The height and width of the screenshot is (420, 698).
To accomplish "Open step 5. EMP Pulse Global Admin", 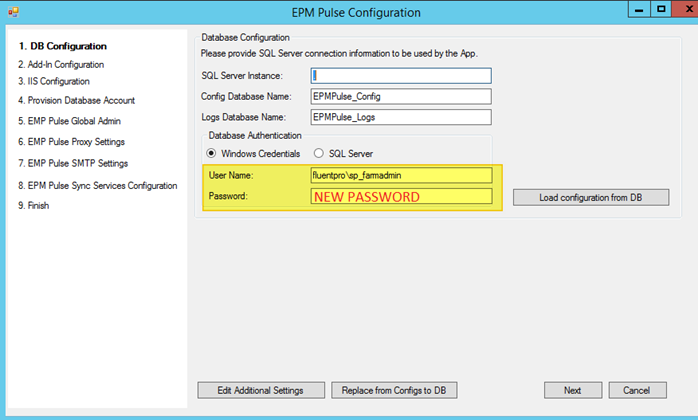I will pos(69,121).
